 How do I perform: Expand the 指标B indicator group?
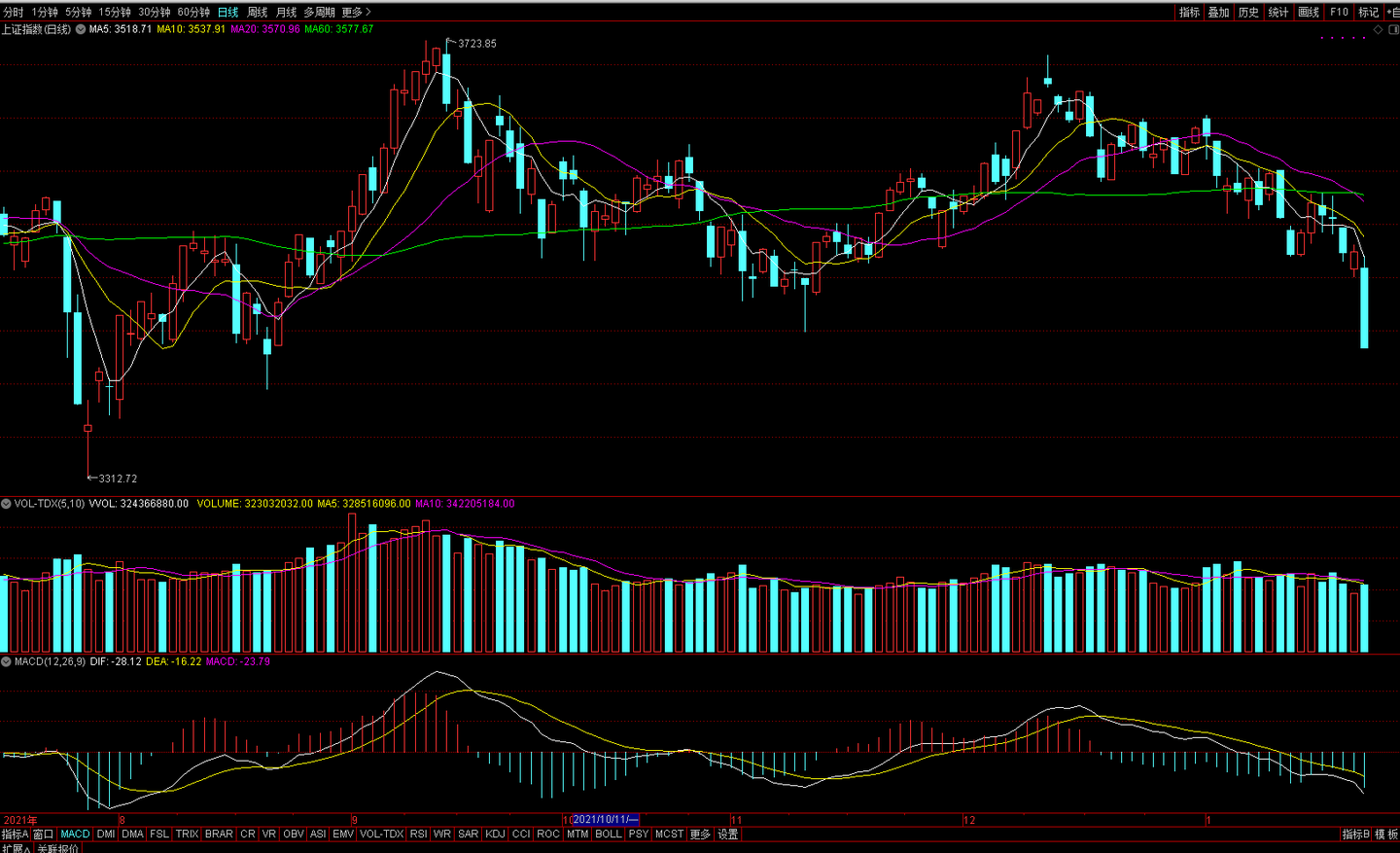[x=1356, y=835]
